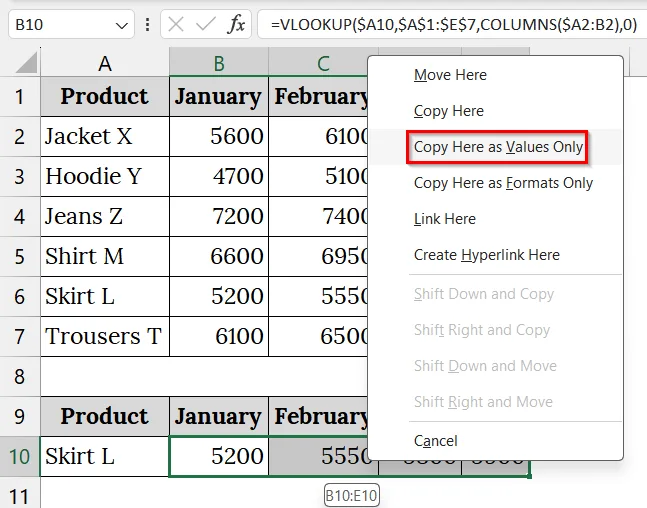Expand the Name Box dropdown arrow
Viewport: 647px width, 508px height.
point(122,26)
